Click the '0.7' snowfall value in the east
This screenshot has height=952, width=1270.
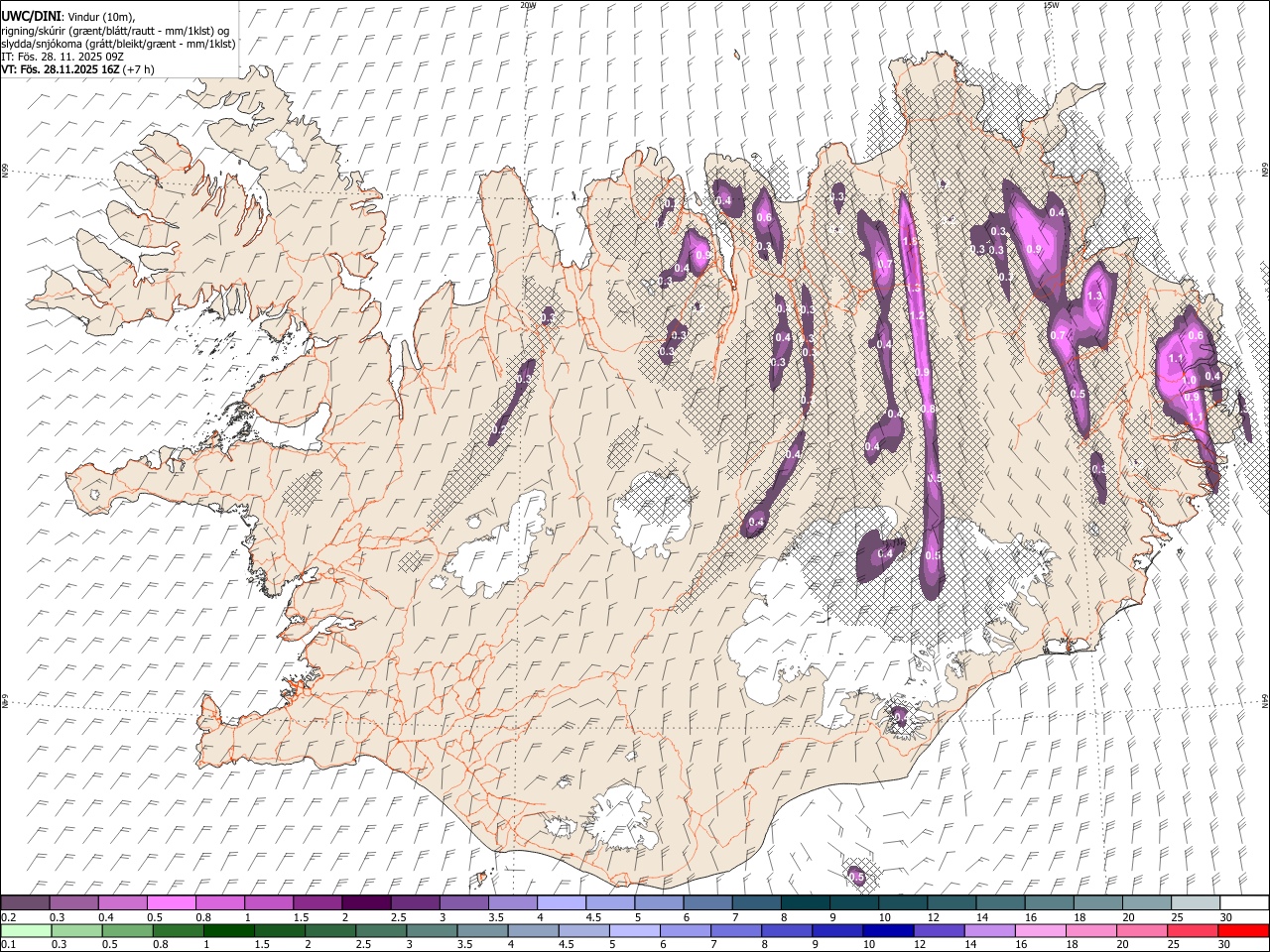tap(1058, 336)
